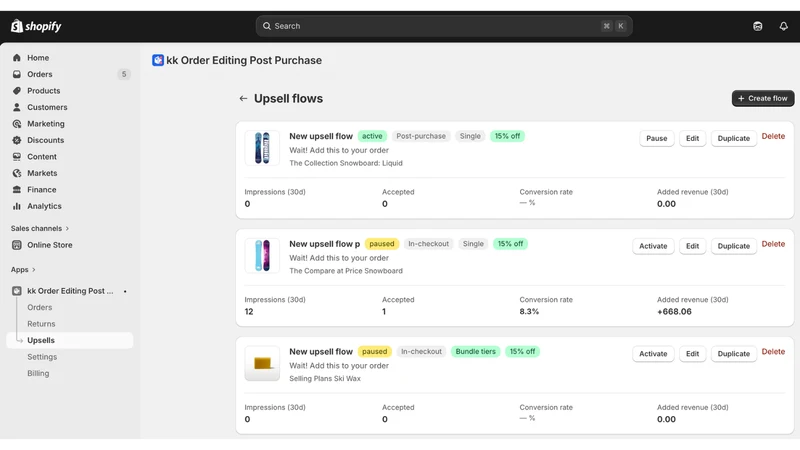
Task: Click the kk Order Editing app icon in sidebar
Action: pyautogui.click(x=17, y=291)
